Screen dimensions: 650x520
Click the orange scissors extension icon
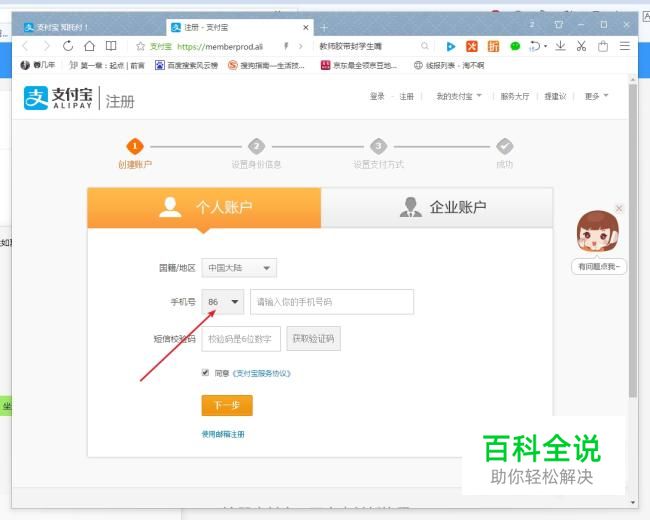[472, 46]
